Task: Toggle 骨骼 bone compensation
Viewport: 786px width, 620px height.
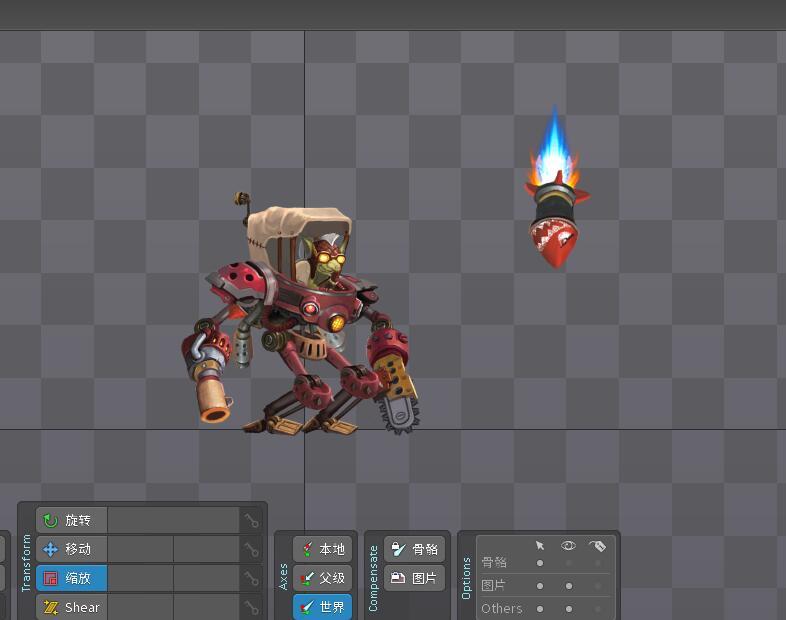Action: 415,549
